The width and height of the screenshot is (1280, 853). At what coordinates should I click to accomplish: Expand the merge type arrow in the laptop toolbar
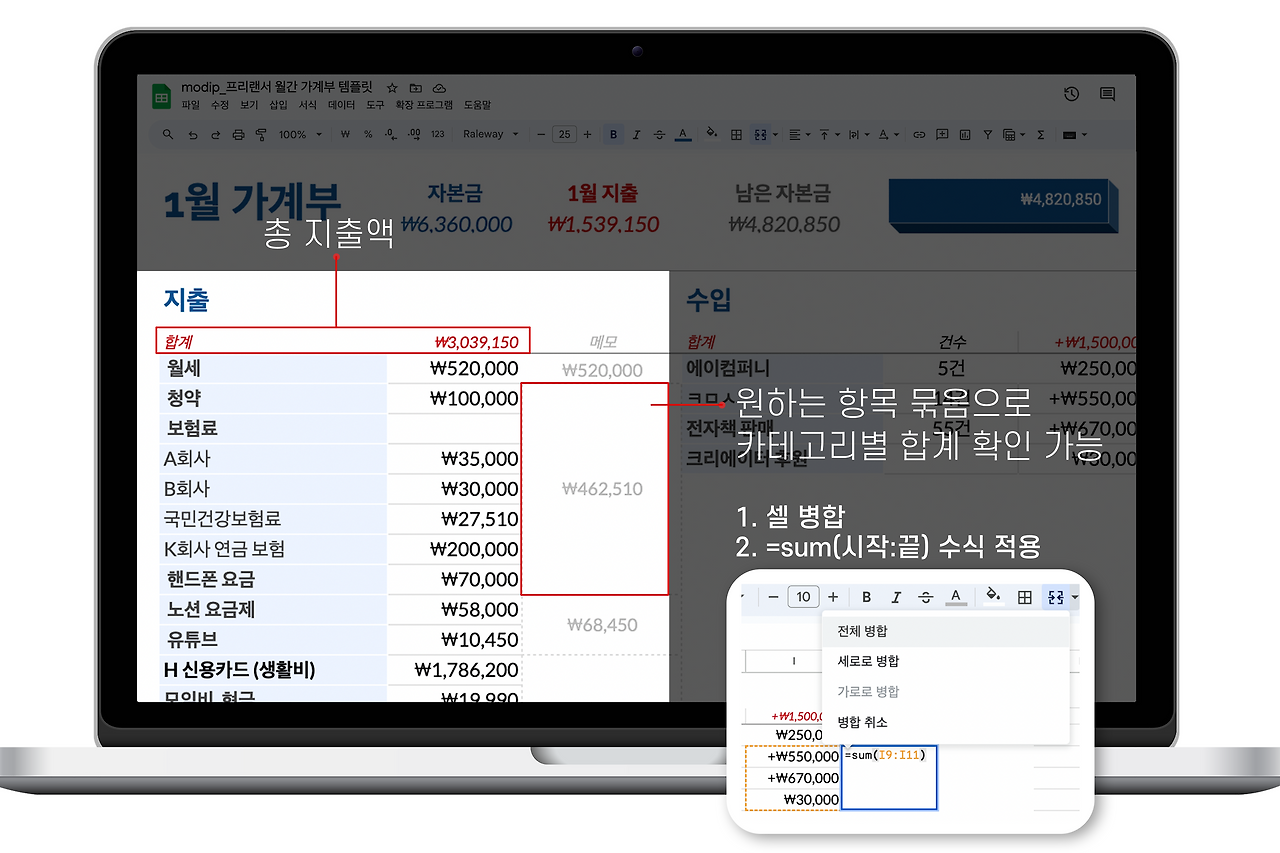[773, 134]
